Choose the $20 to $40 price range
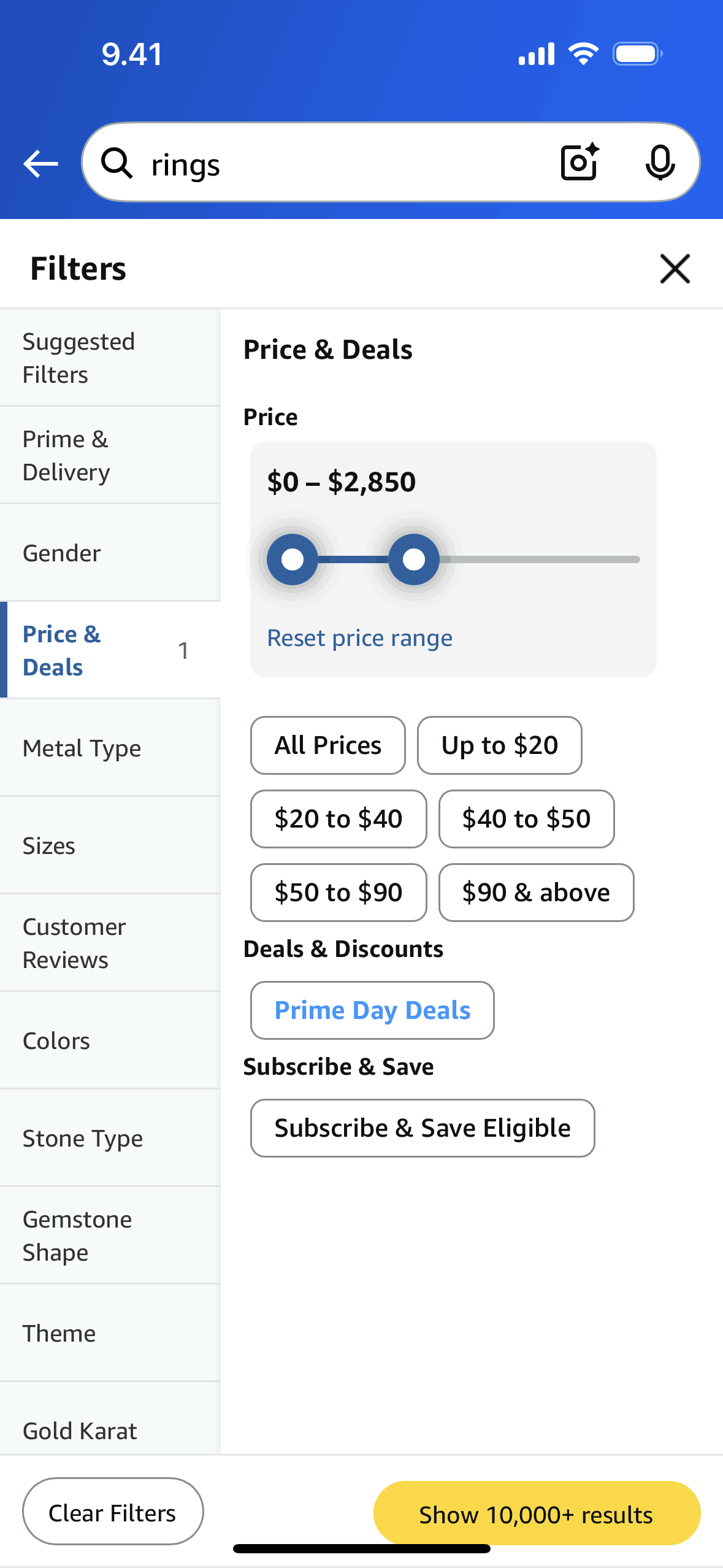Viewport: 723px width, 1568px height. (x=339, y=819)
